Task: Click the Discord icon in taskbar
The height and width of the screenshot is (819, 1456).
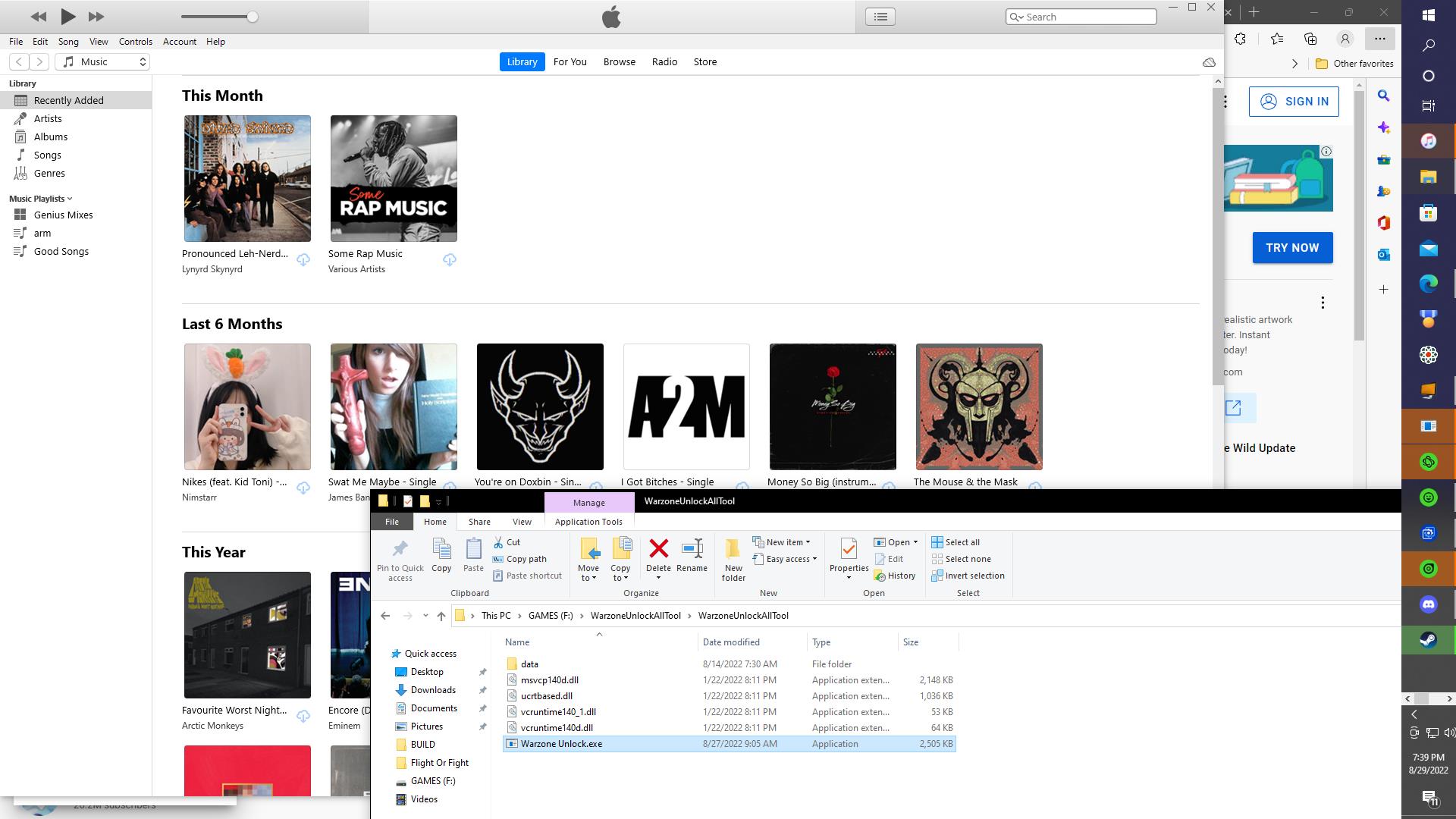Action: 1429,604
